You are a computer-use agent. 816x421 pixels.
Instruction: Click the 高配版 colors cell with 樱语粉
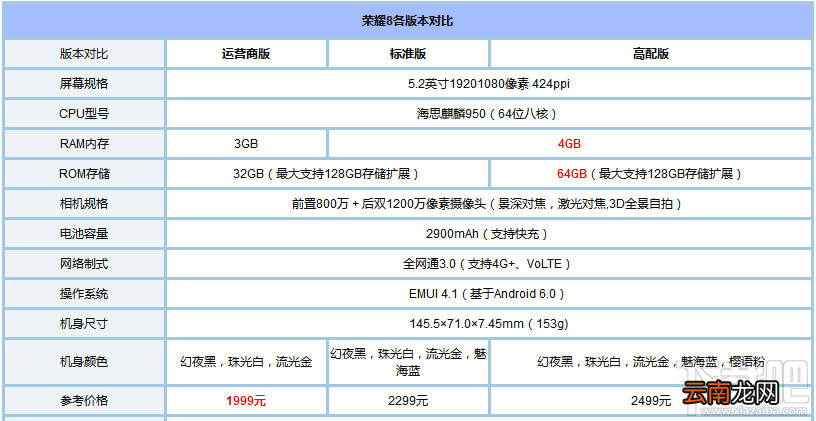(x=651, y=362)
